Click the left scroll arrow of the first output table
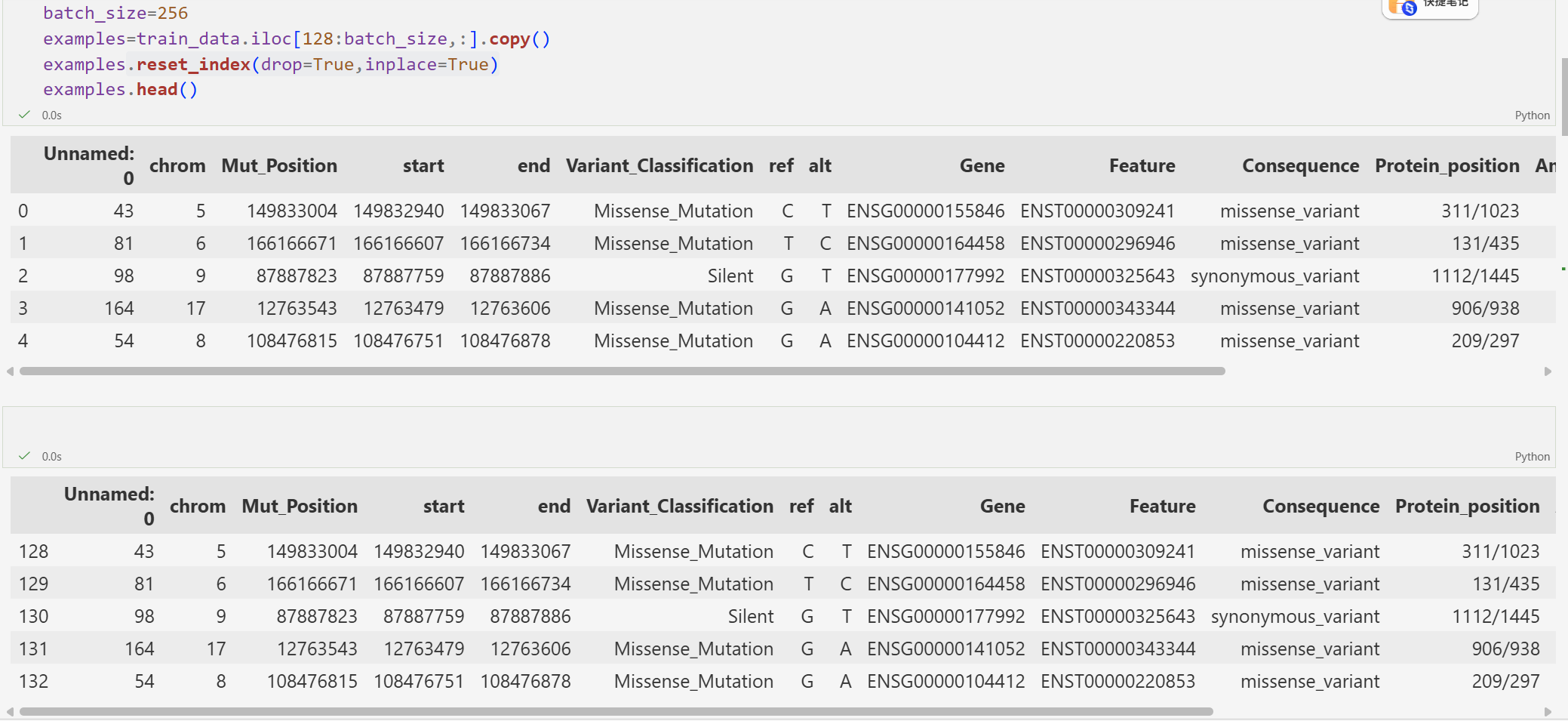 pyautogui.click(x=10, y=371)
